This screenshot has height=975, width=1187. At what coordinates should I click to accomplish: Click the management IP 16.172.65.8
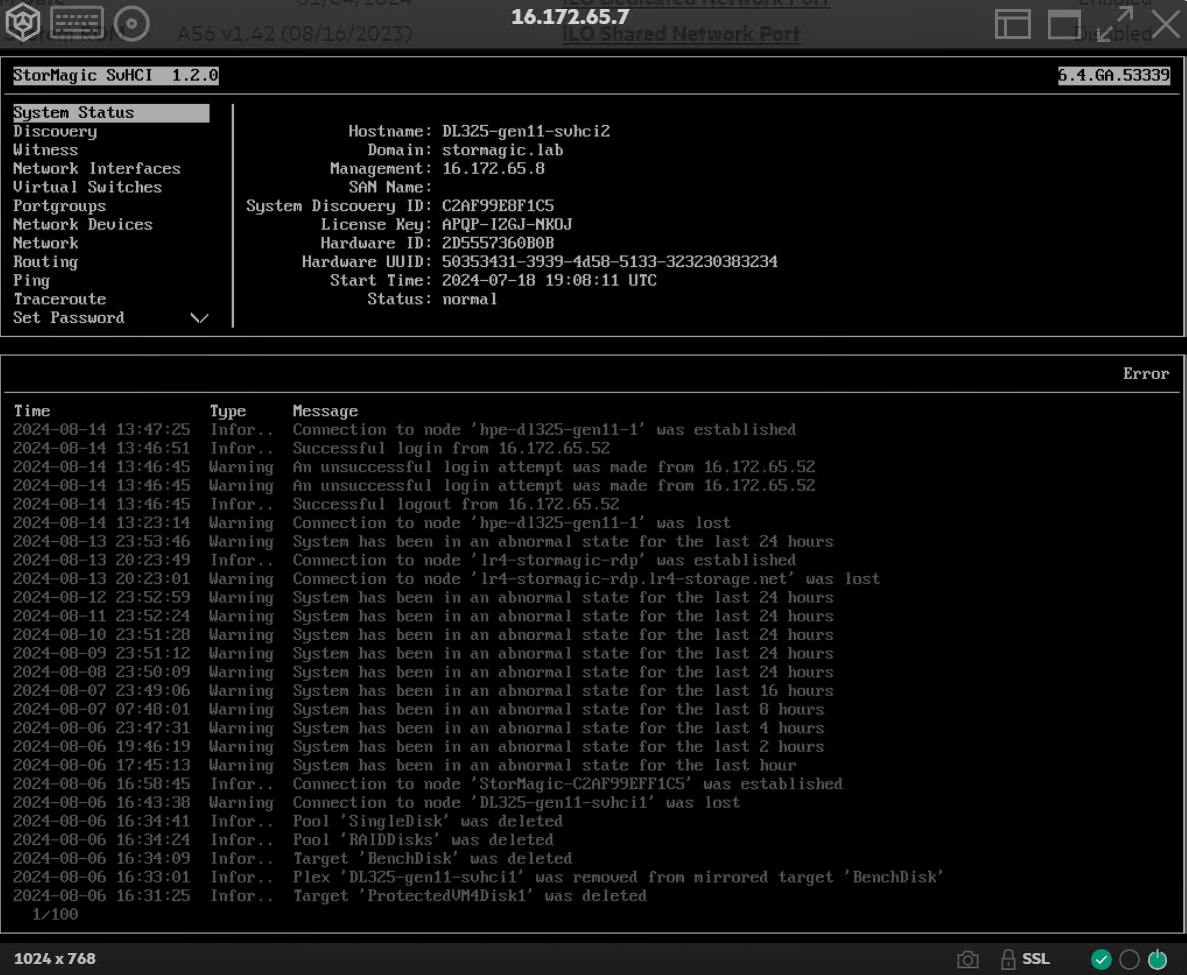point(494,169)
